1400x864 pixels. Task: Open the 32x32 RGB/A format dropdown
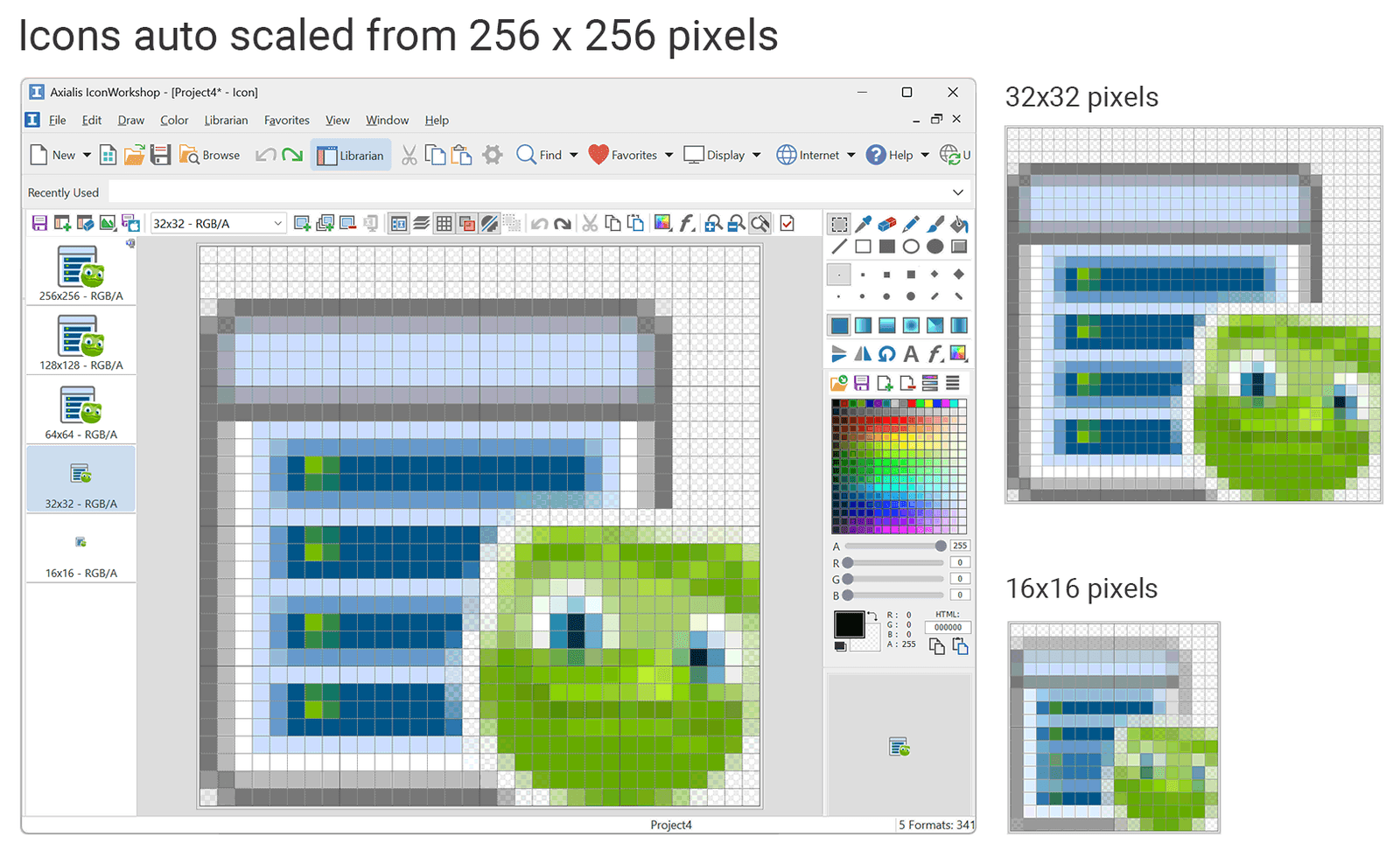pos(277,223)
